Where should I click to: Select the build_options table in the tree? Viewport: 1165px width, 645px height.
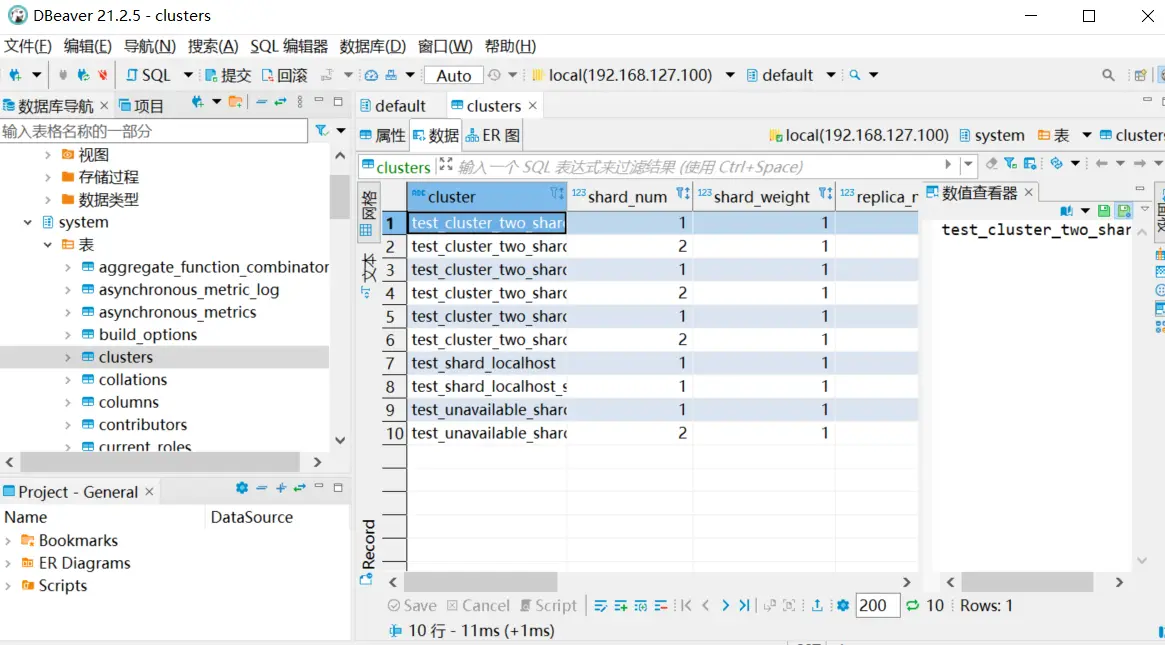(148, 334)
